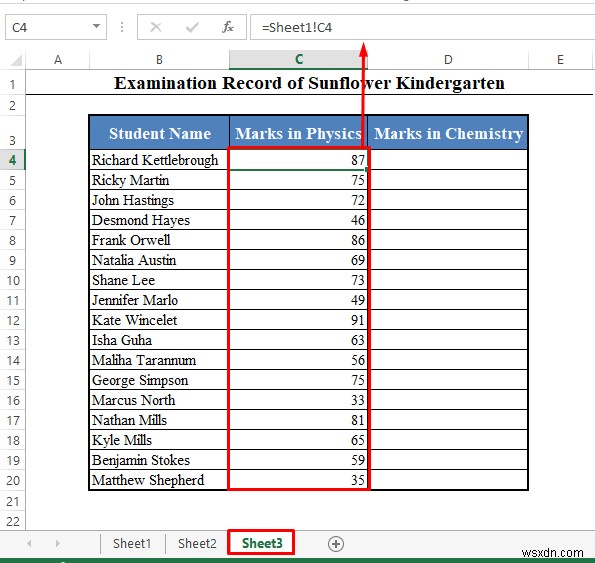This screenshot has height=563, width=595.
Task: Select row 3 header
Action: (x=13, y=132)
